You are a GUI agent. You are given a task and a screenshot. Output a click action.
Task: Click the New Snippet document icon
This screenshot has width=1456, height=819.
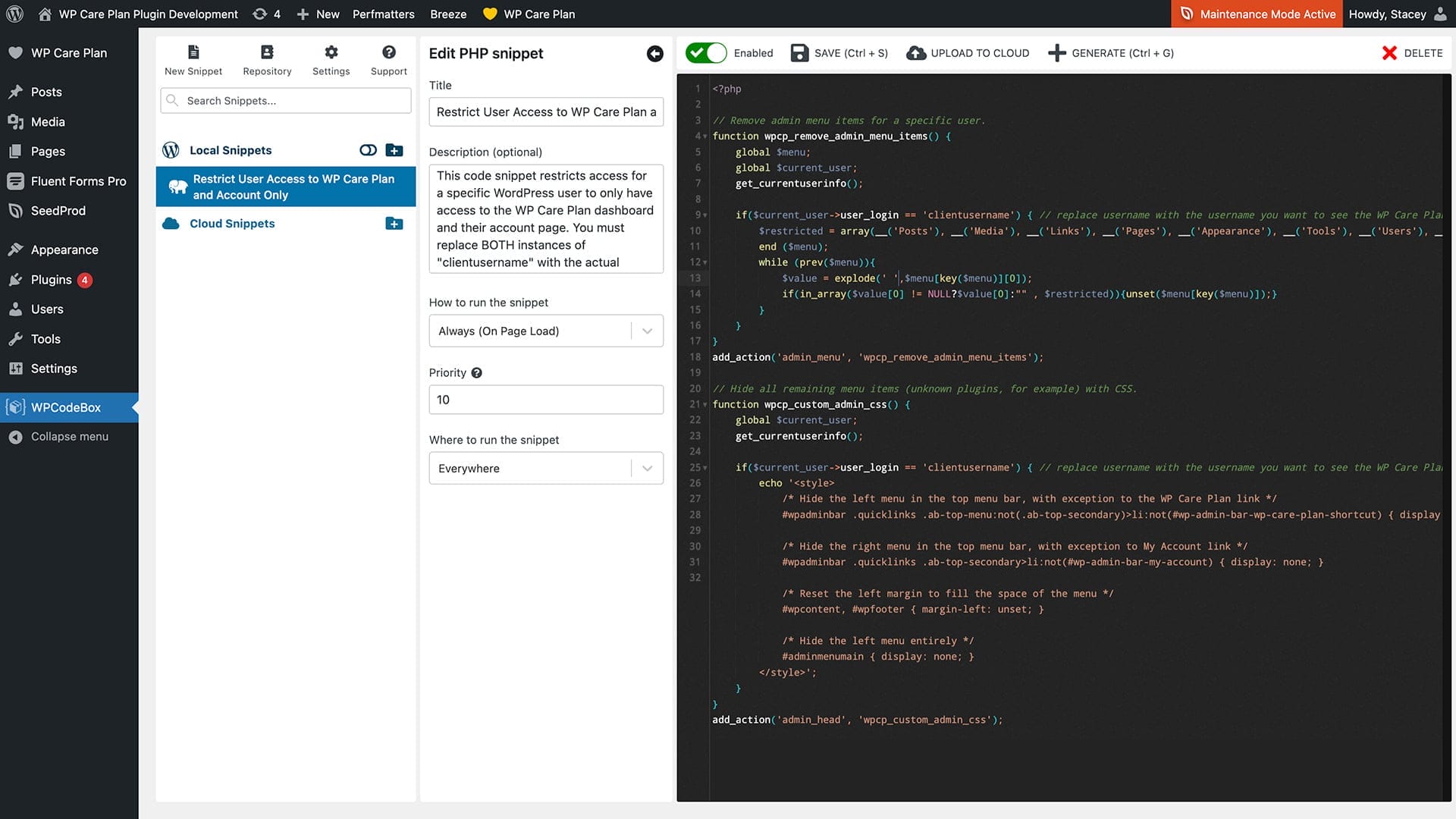[193, 52]
